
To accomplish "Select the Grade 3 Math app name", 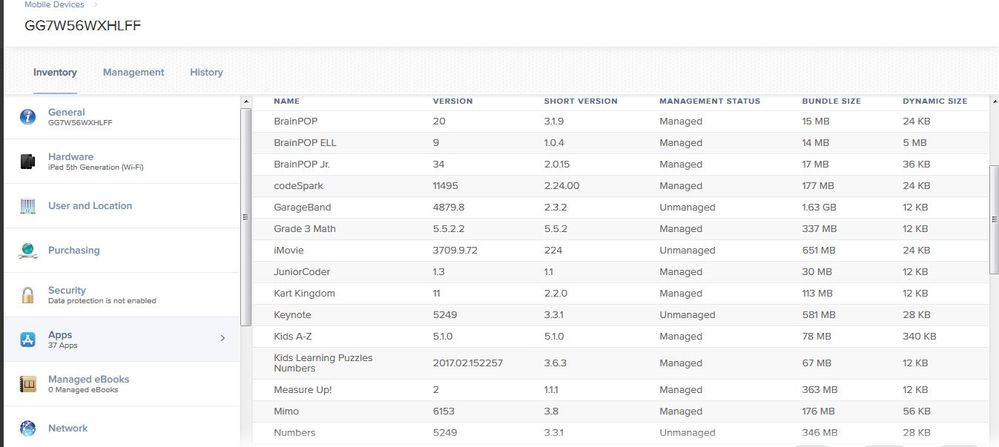I will [x=305, y=229].
